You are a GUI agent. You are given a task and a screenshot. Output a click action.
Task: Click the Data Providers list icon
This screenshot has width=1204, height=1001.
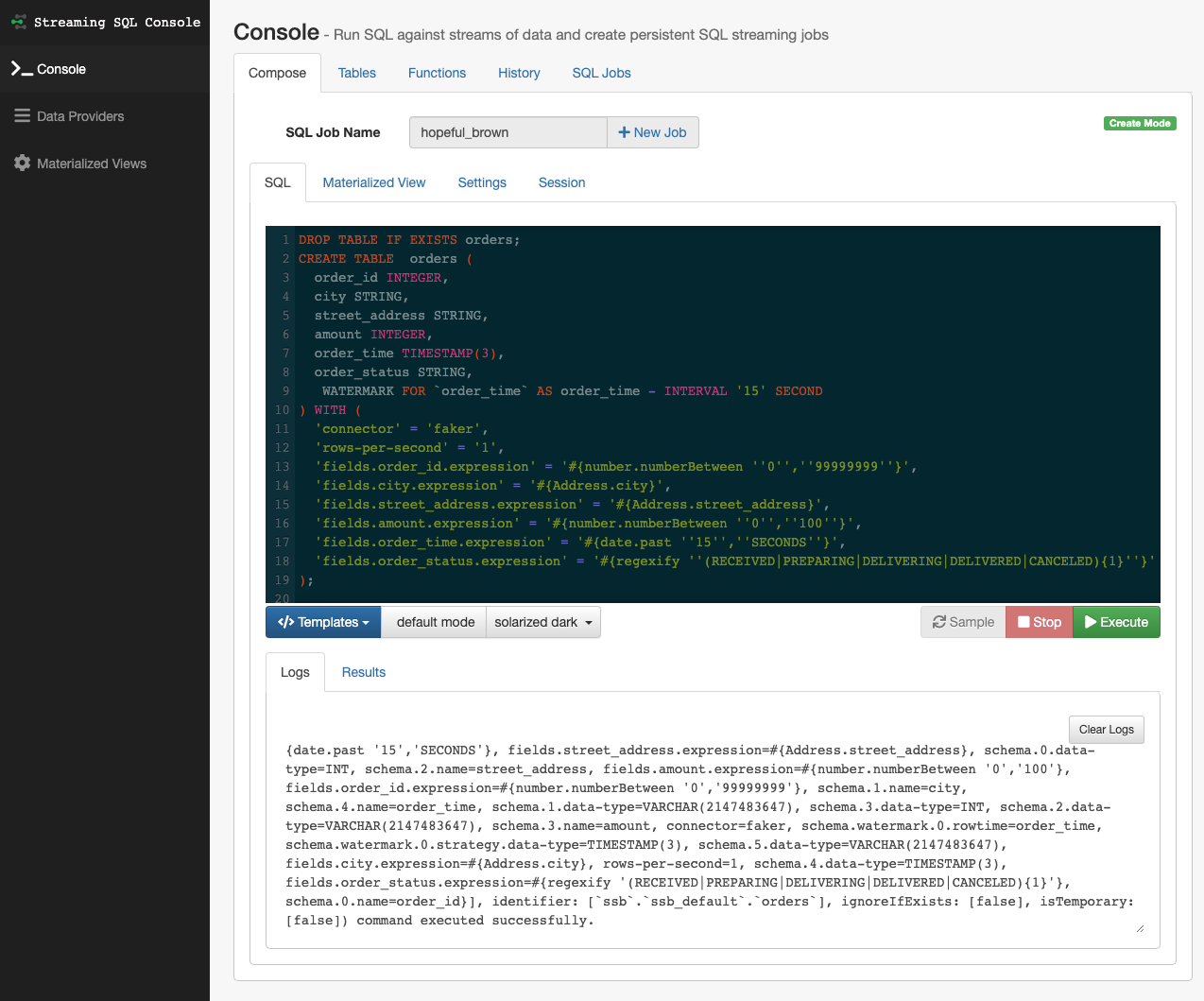[22, 116]
